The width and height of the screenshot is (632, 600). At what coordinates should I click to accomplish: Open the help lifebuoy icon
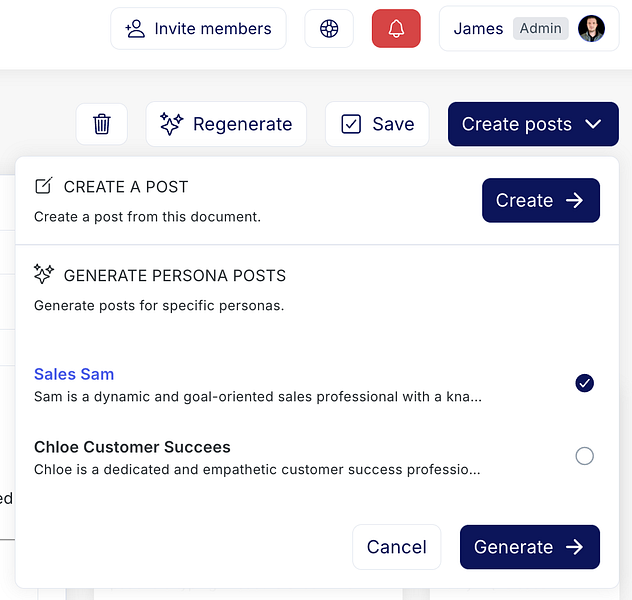pyautogui.click(x=329, y=29)
